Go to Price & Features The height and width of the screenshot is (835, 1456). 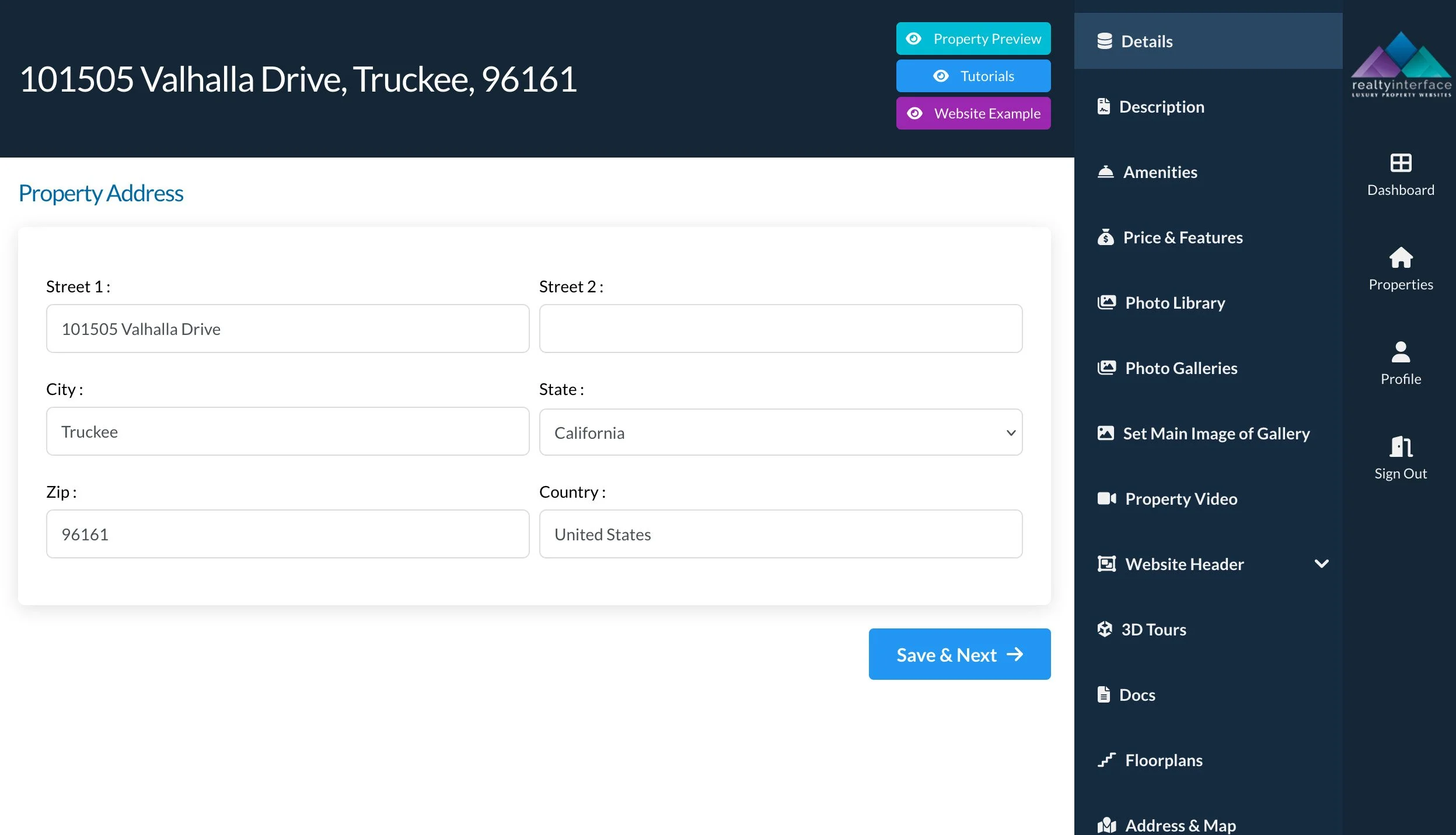pos(1182,237)
